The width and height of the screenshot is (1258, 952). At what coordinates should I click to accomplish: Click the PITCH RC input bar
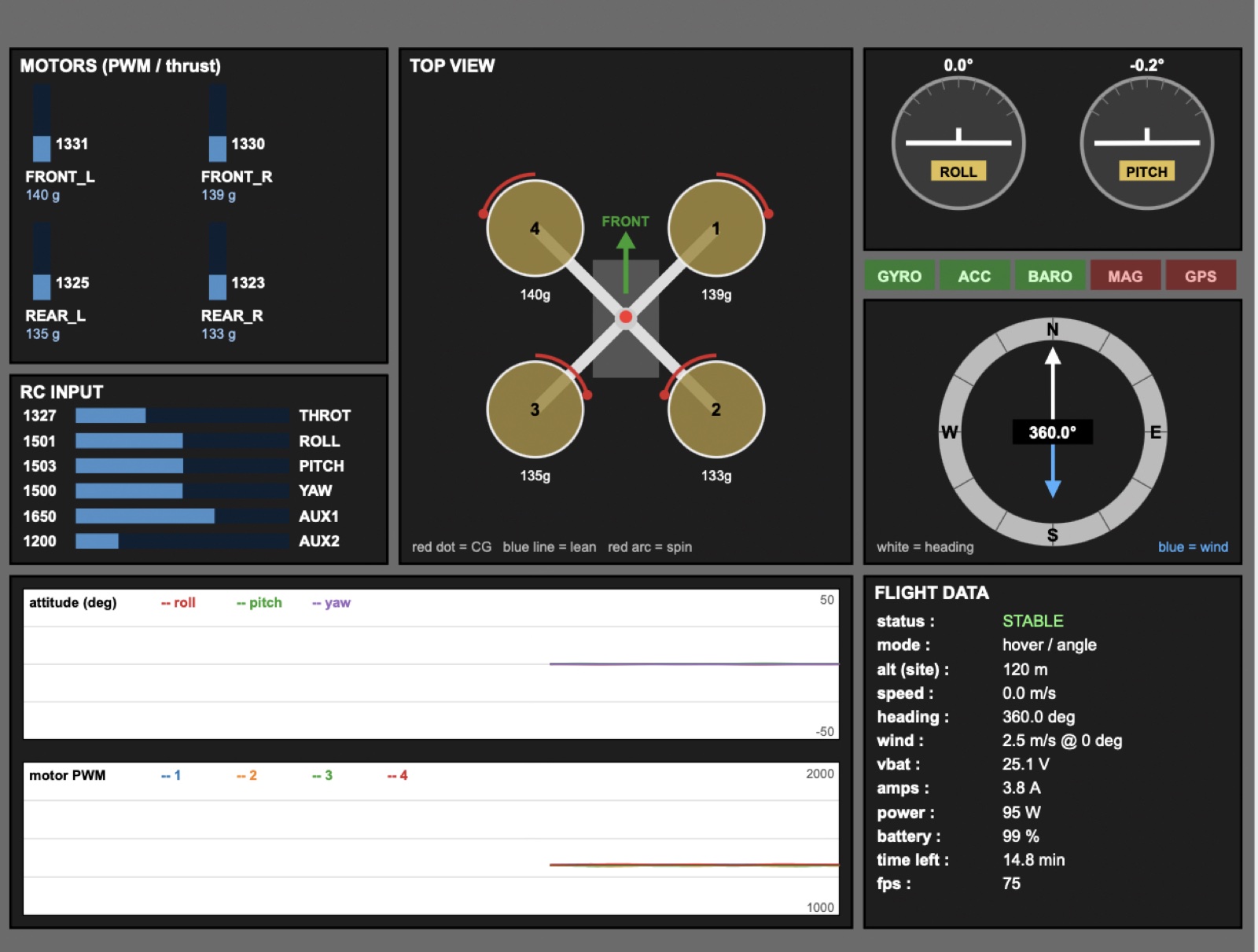(182, 465)
